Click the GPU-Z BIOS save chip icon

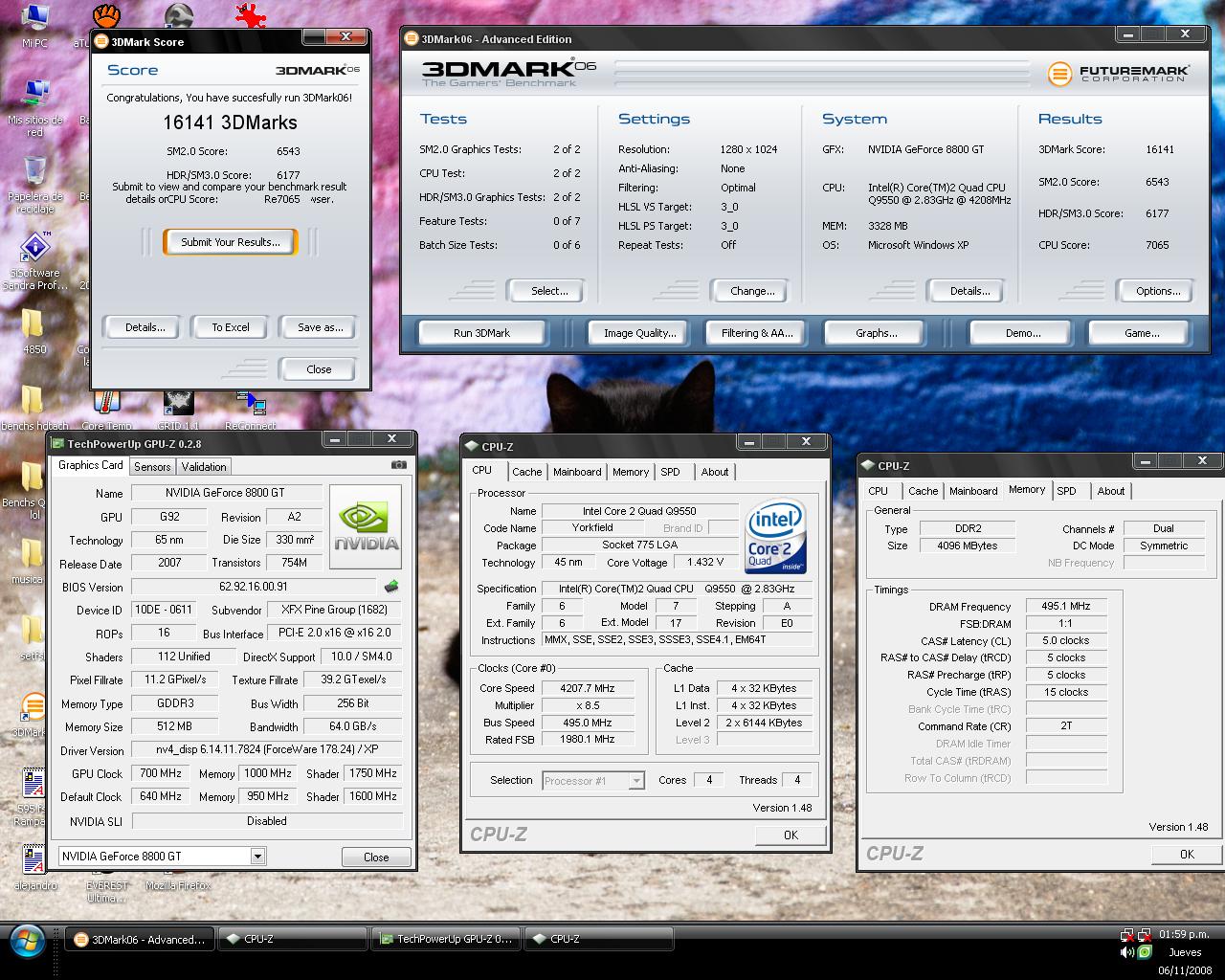[x=390, y=587]
